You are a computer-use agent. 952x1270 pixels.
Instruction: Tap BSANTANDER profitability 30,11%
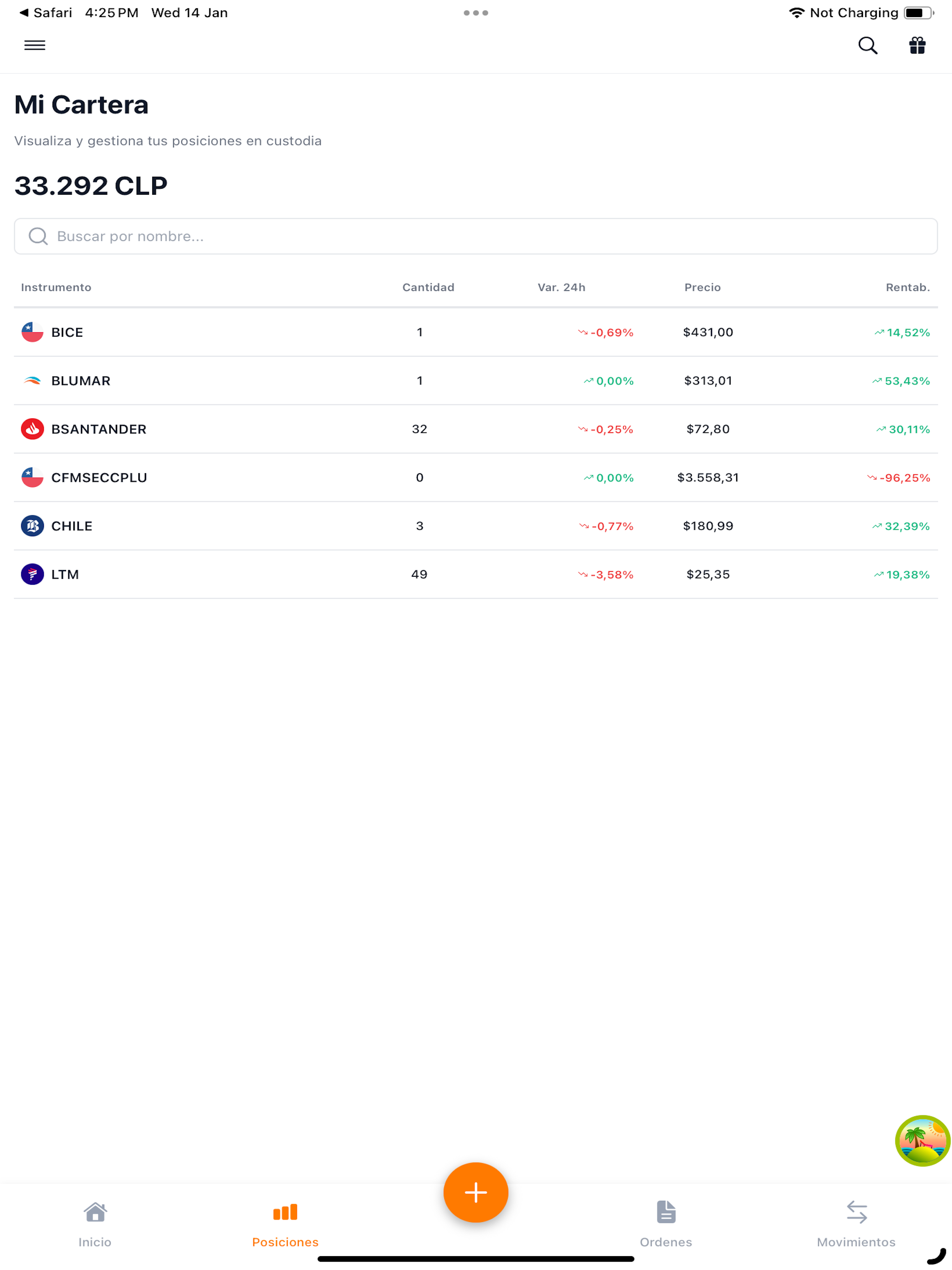coord(903,430)
